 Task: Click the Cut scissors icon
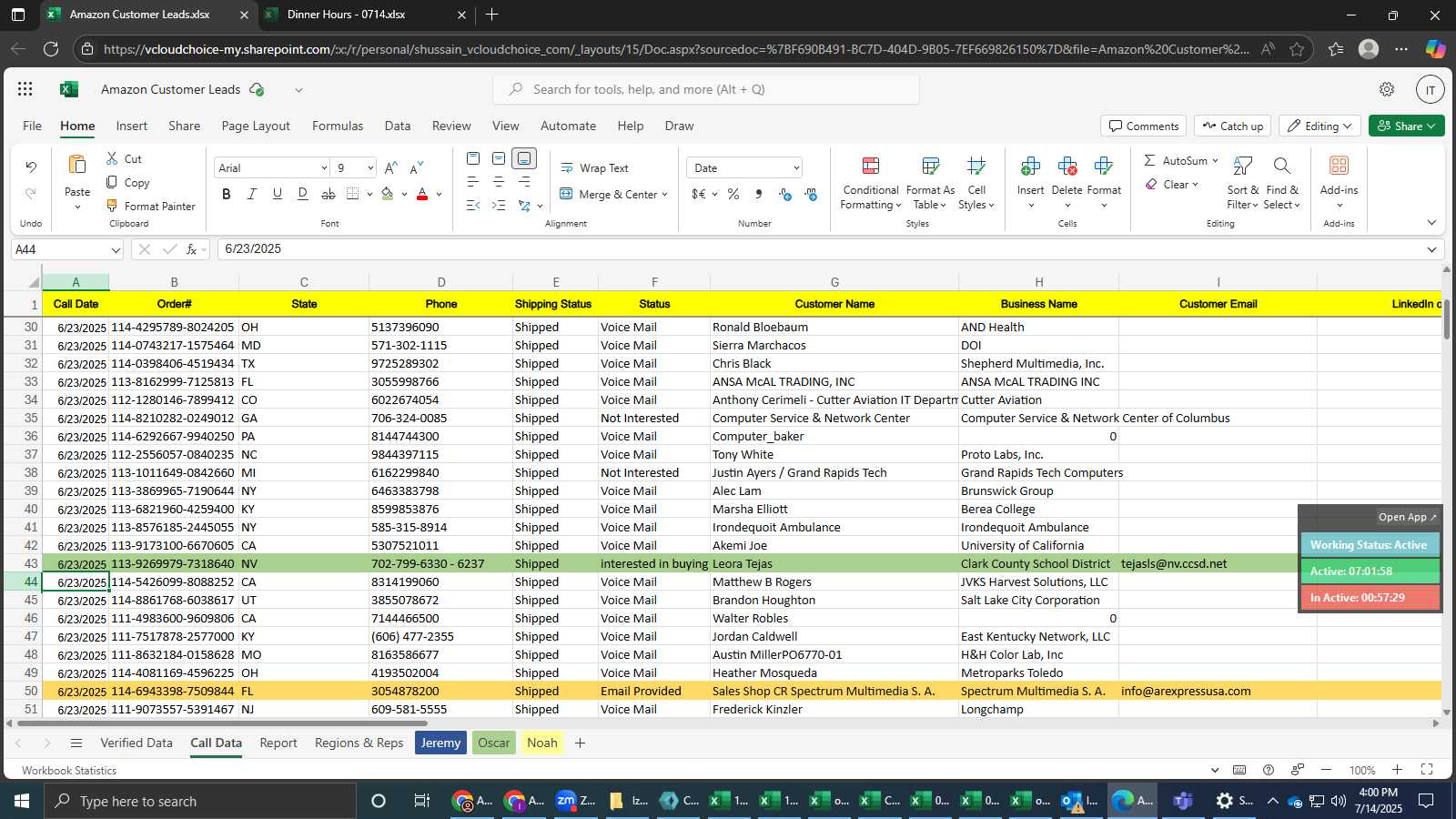click(112, 158)
